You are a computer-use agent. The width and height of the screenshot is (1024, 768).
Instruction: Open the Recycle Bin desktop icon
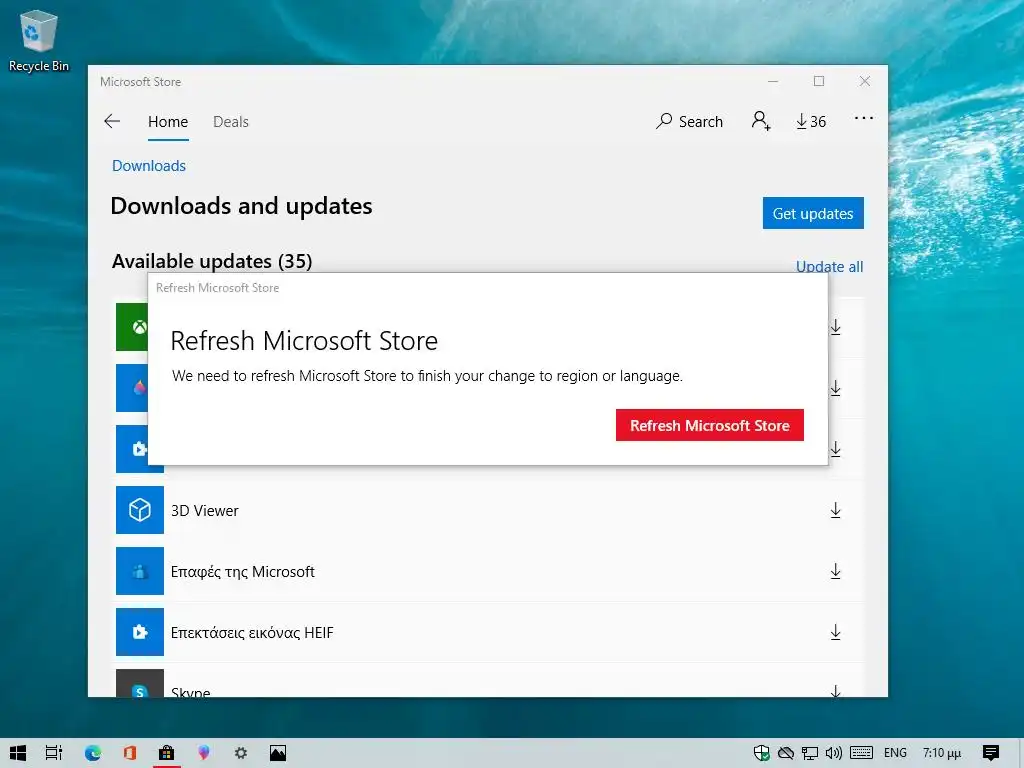[x=39, y=40]
